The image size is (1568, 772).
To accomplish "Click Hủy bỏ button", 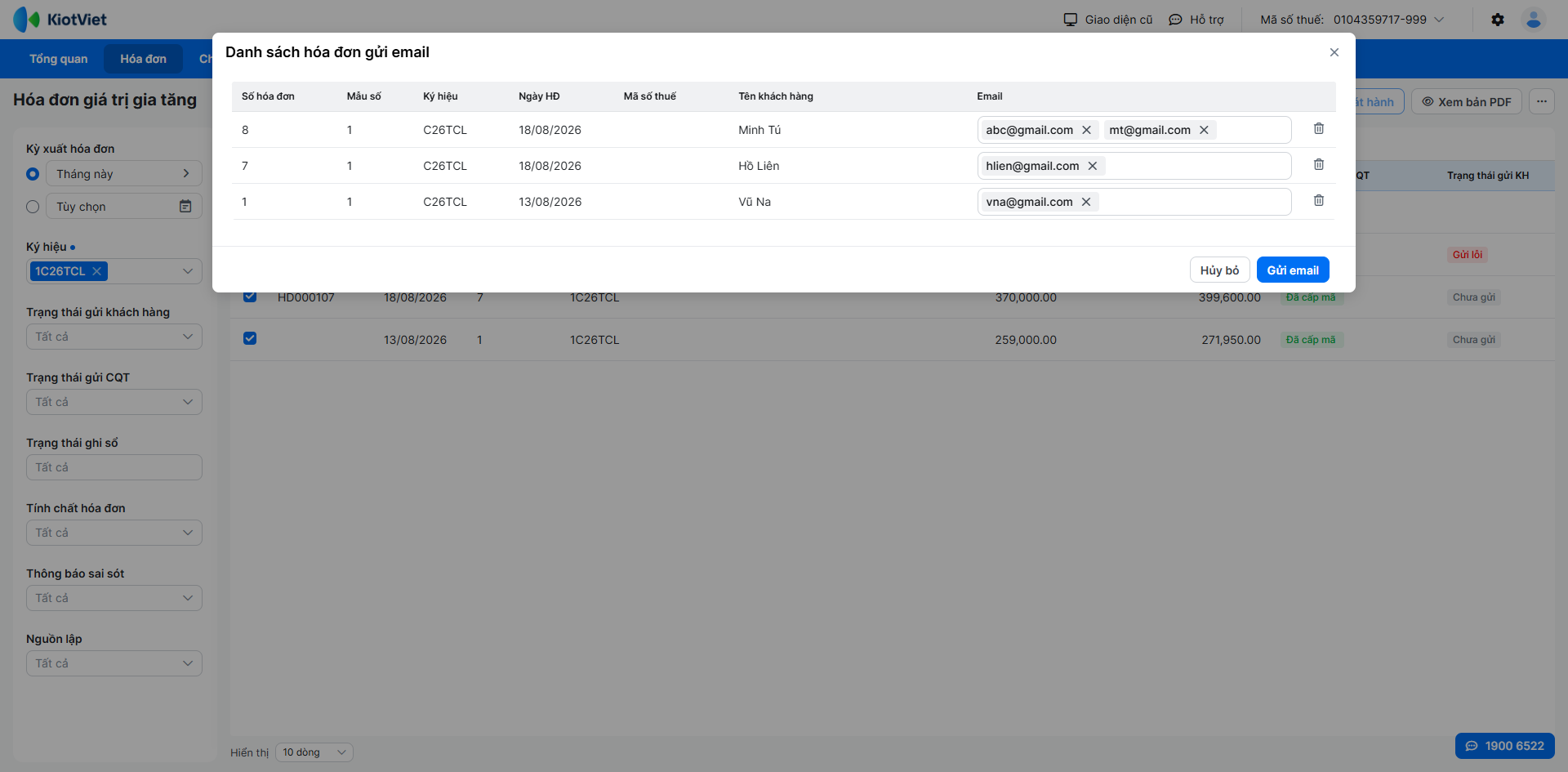I will coord(1219,270).
